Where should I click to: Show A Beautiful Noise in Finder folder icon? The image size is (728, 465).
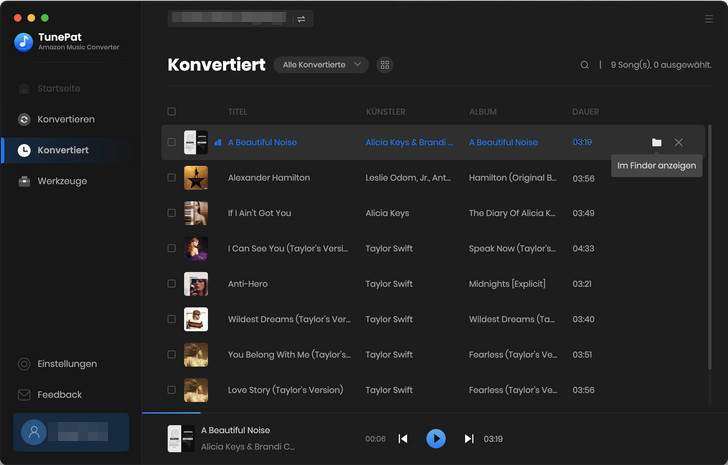656,142
